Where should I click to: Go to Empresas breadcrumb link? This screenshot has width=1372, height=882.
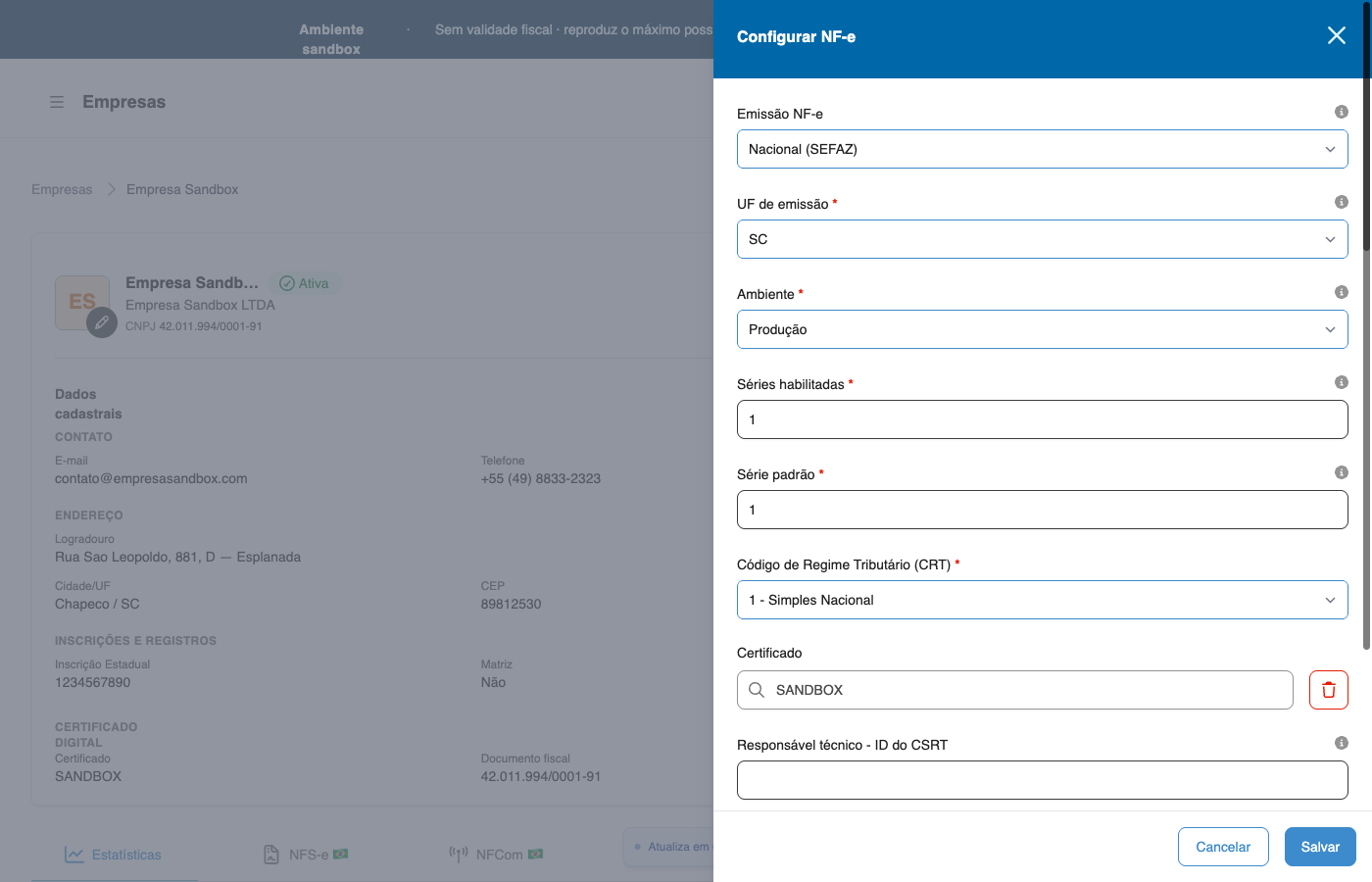[62, 189]
